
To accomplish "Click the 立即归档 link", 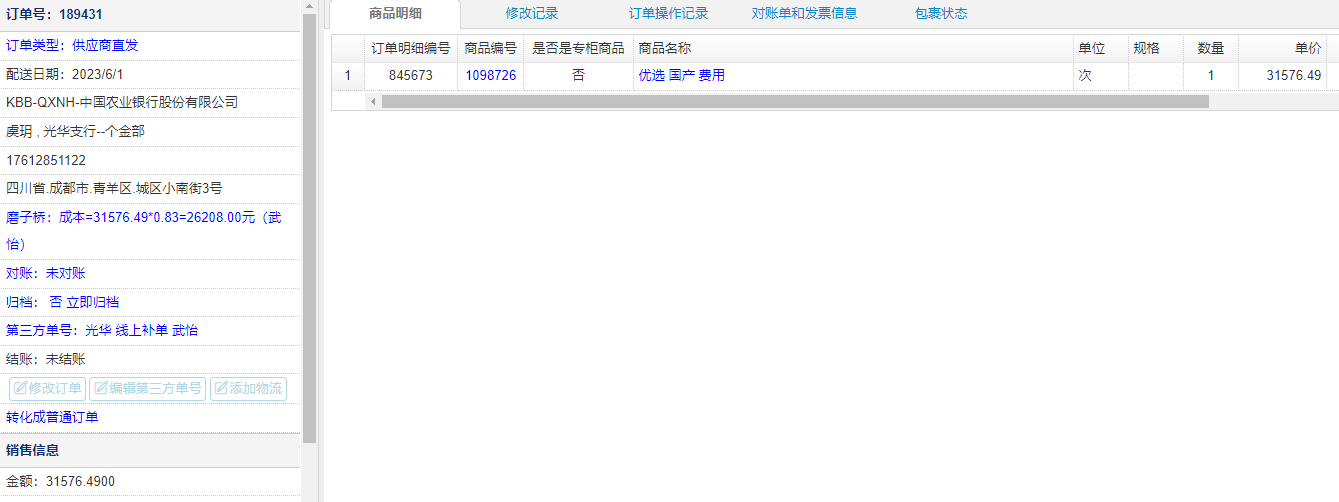I will click(x=93, y=302).
